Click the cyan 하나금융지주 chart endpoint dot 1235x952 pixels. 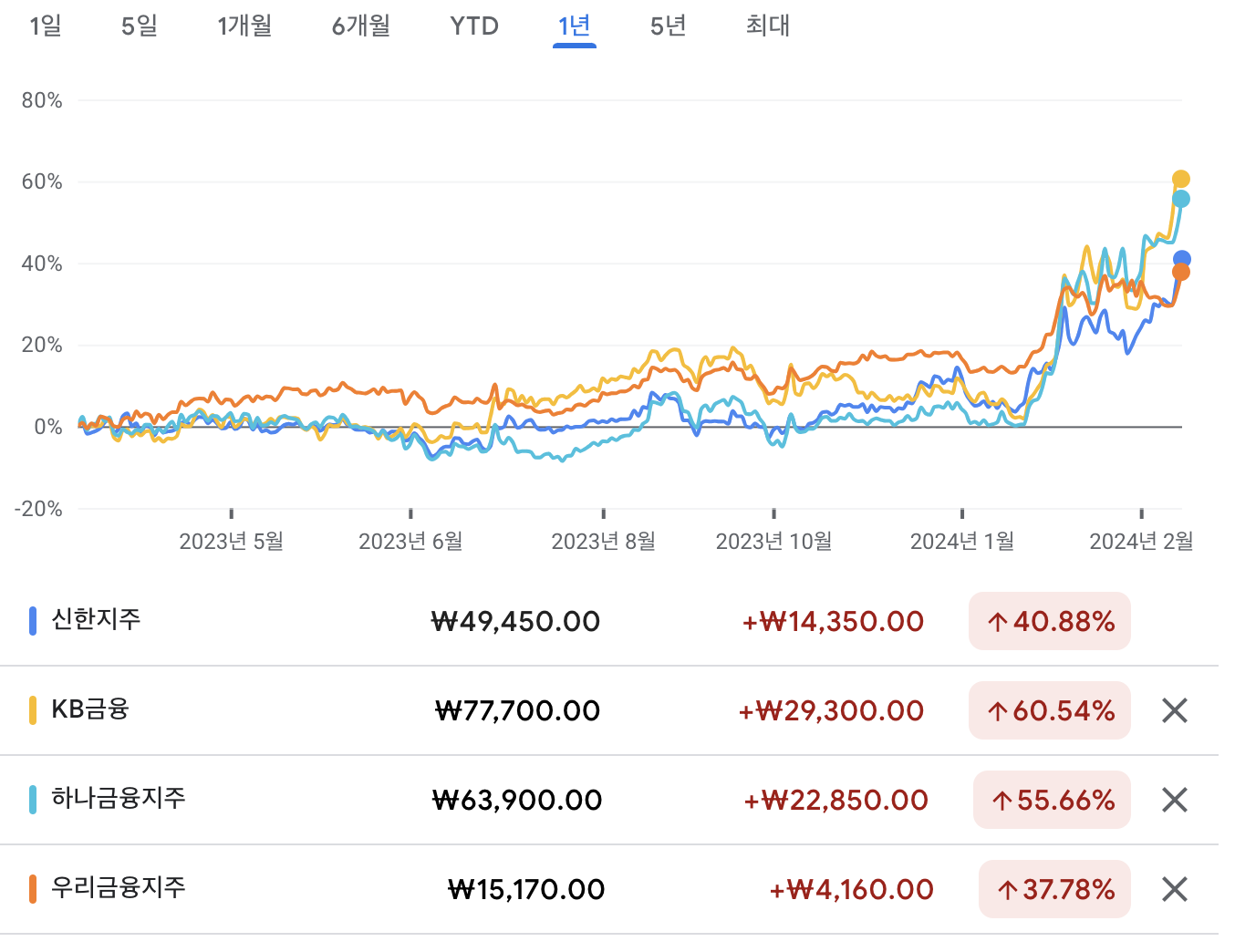pyautogui.click(x=1181, y=199)
